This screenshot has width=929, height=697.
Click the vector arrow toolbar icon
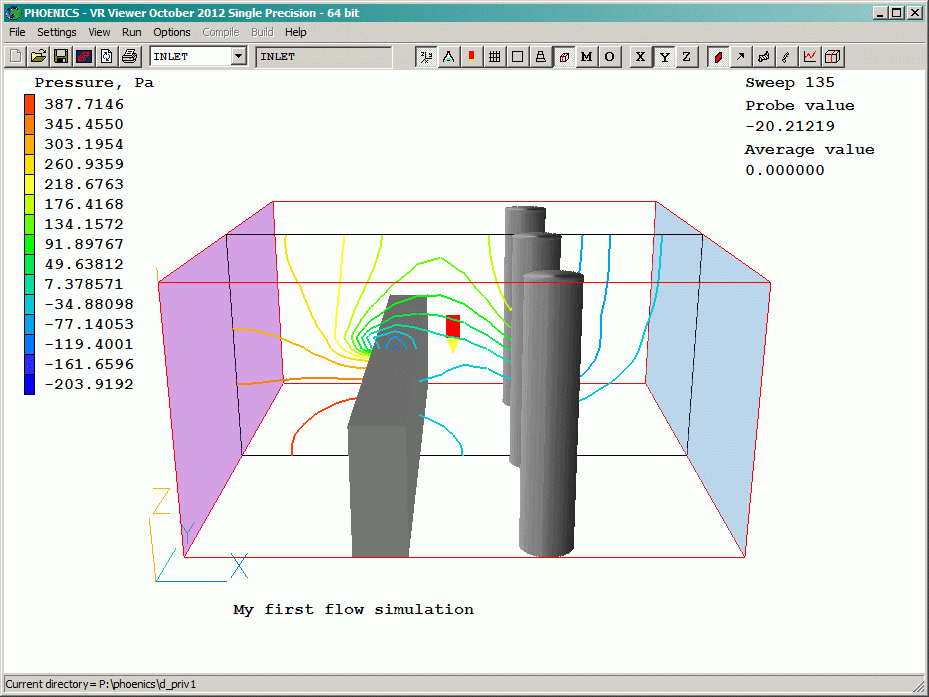pos(741,57)
